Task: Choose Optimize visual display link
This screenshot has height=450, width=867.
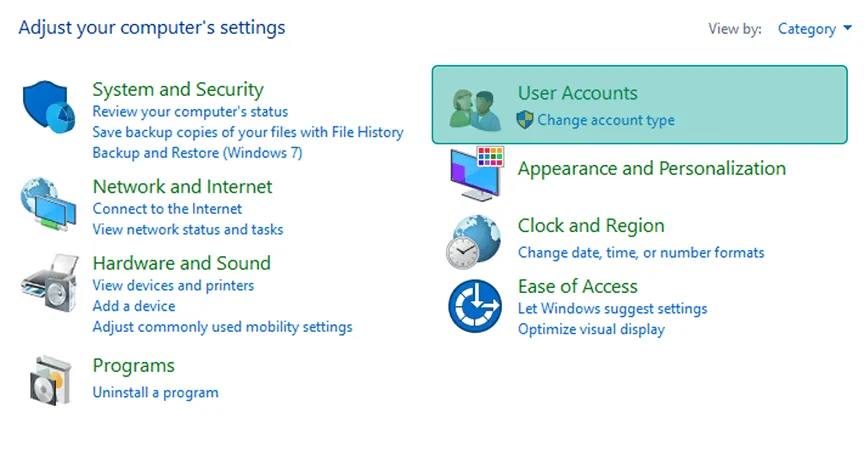Action: pyautogui.click(x=592, y=329)
